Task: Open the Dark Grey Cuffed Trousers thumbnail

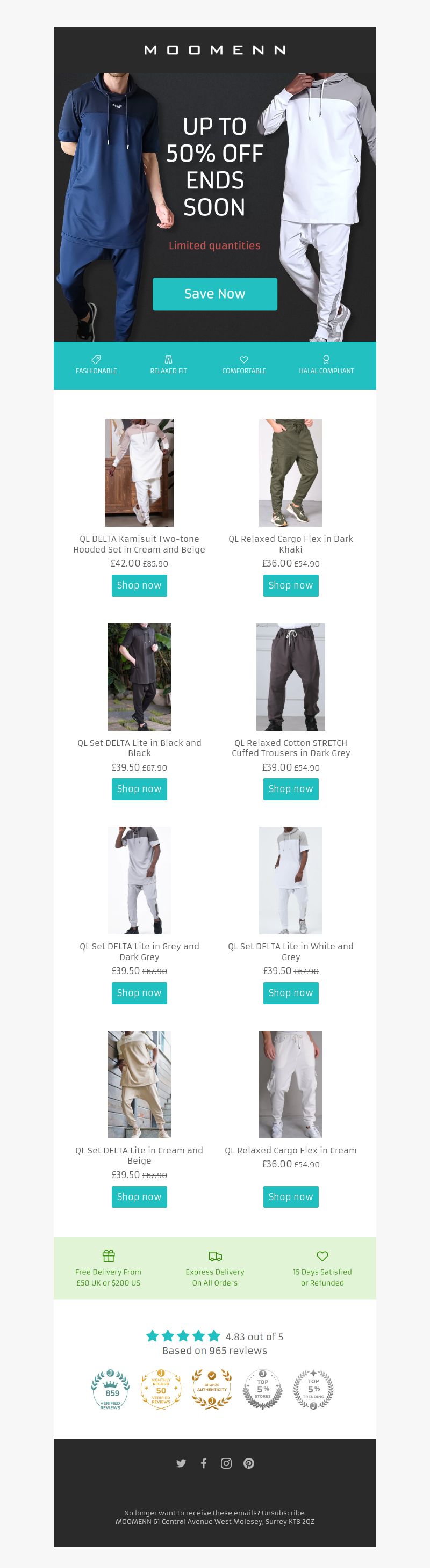Action: coord(291,677)
